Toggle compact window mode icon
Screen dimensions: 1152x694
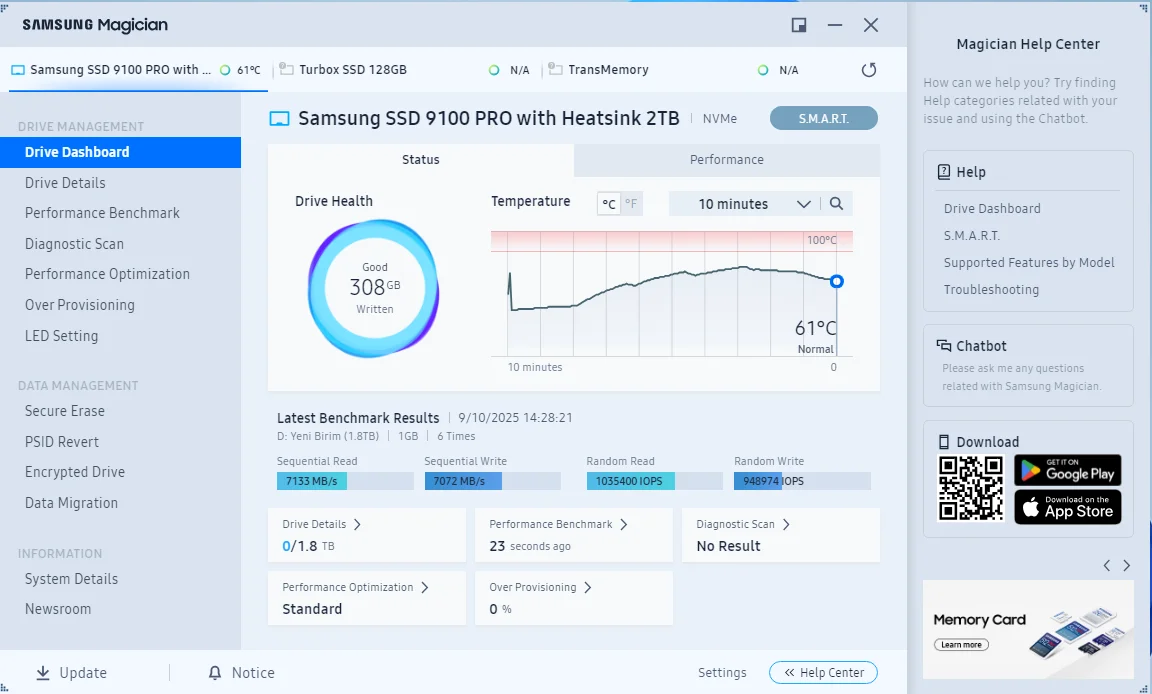tap(799, 25)
